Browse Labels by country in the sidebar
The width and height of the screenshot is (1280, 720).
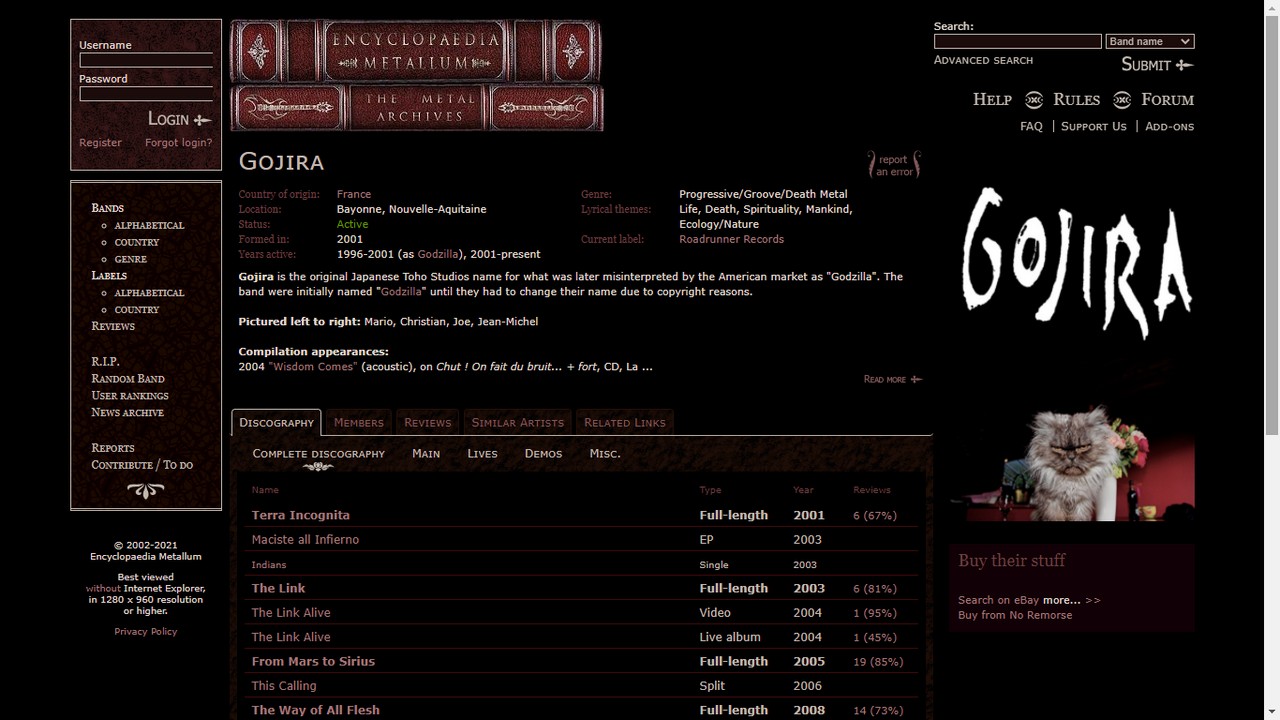click(137, 310)
